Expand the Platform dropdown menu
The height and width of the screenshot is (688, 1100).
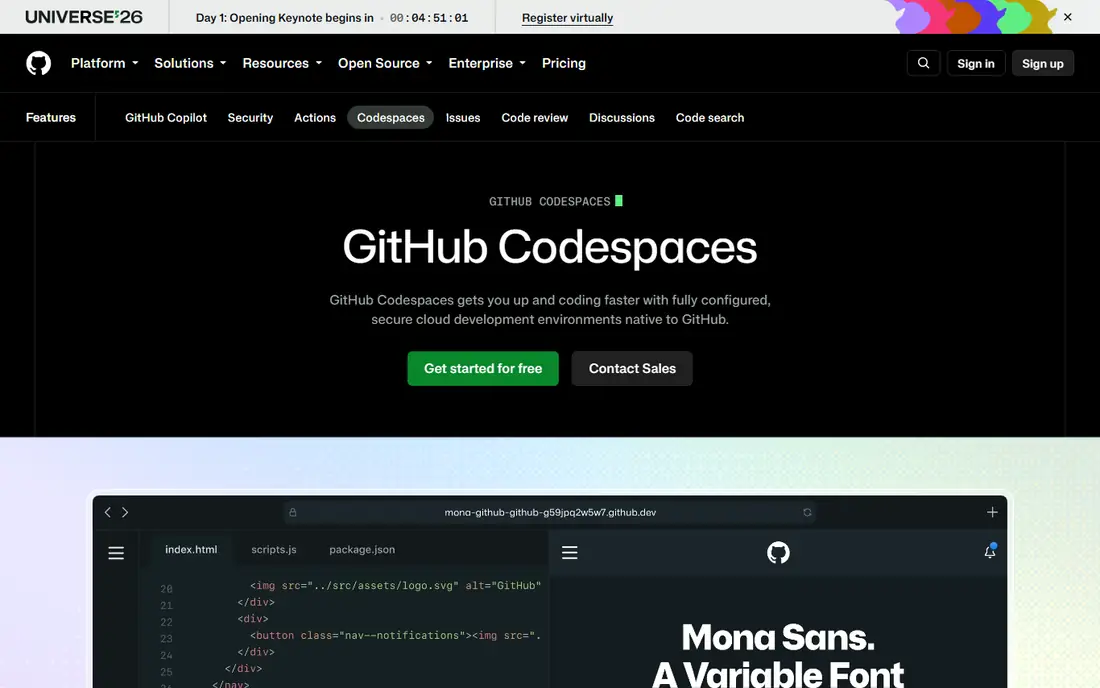pyautogui.click(x=105, y=63)
